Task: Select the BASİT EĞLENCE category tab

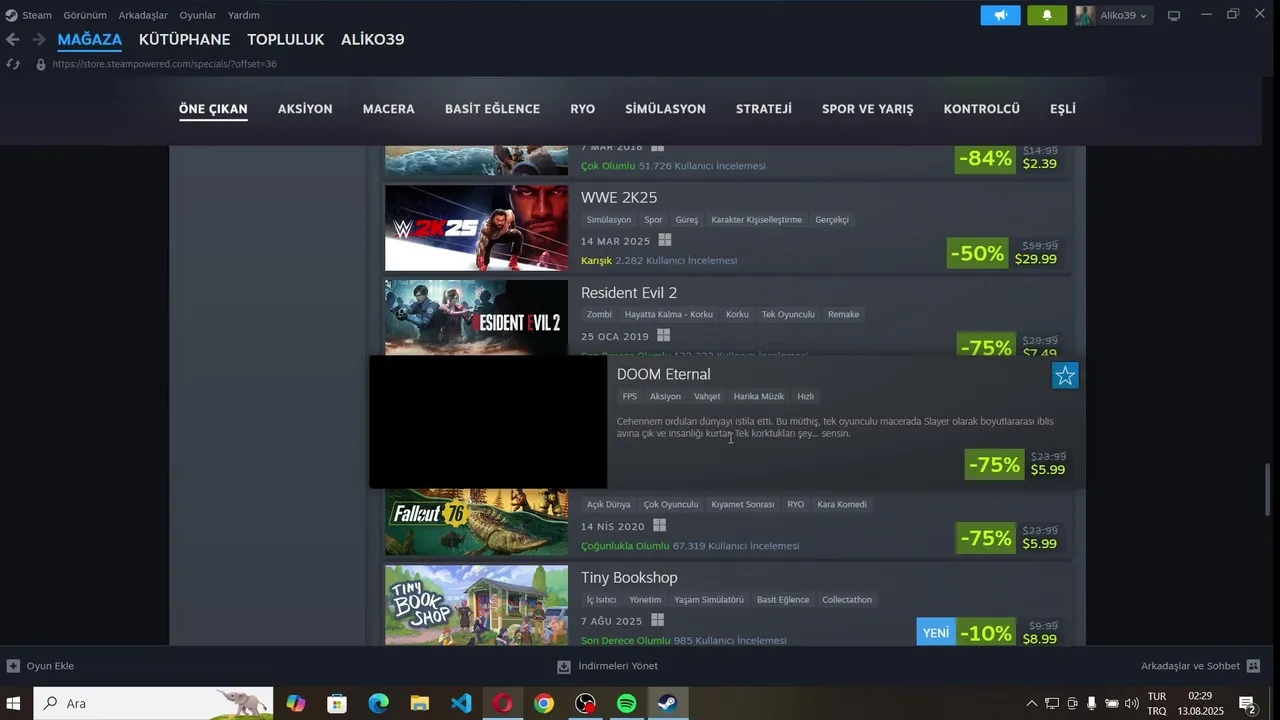Action: (492, 109)
